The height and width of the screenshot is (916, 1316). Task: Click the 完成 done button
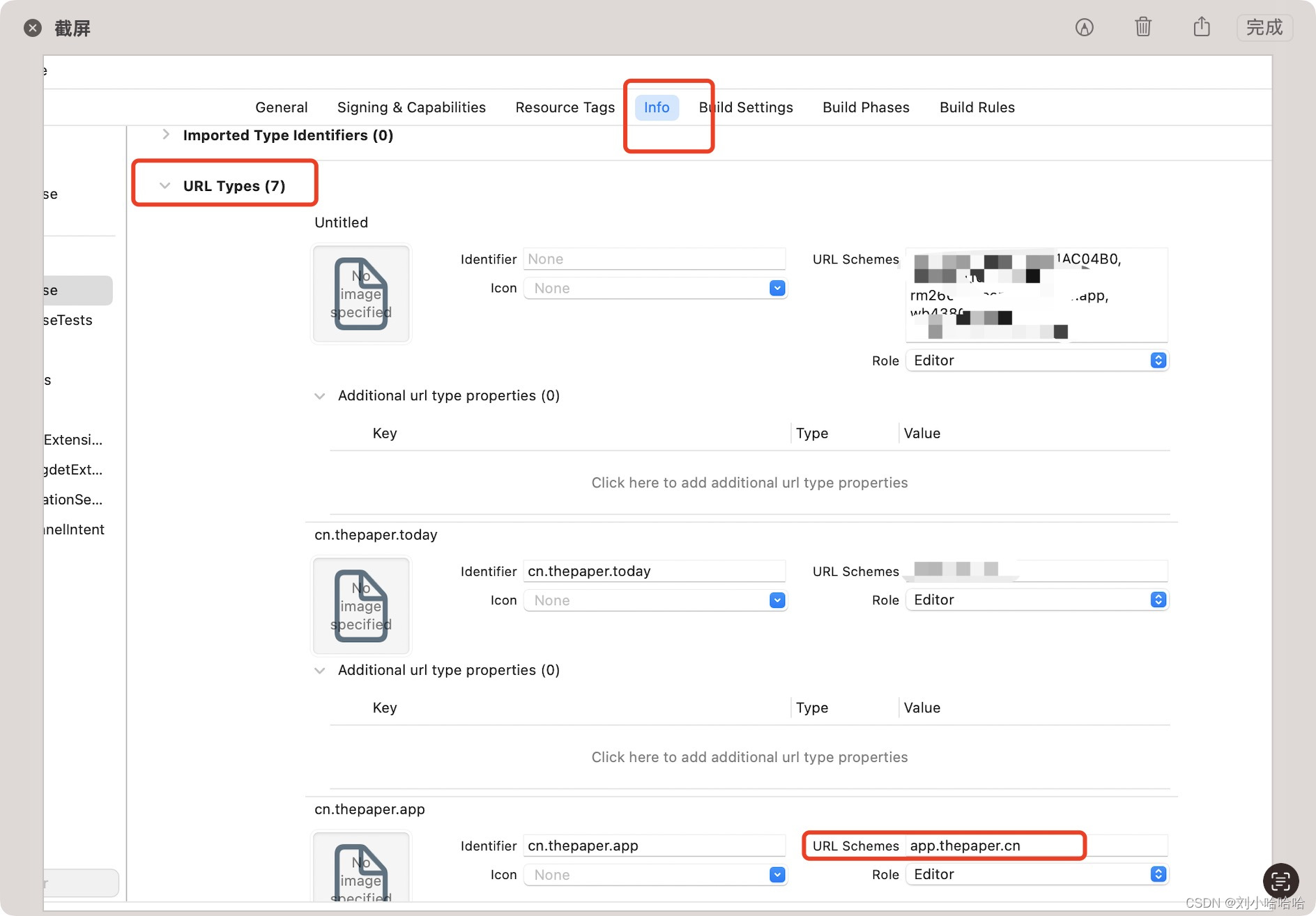tap(1264, 27)
